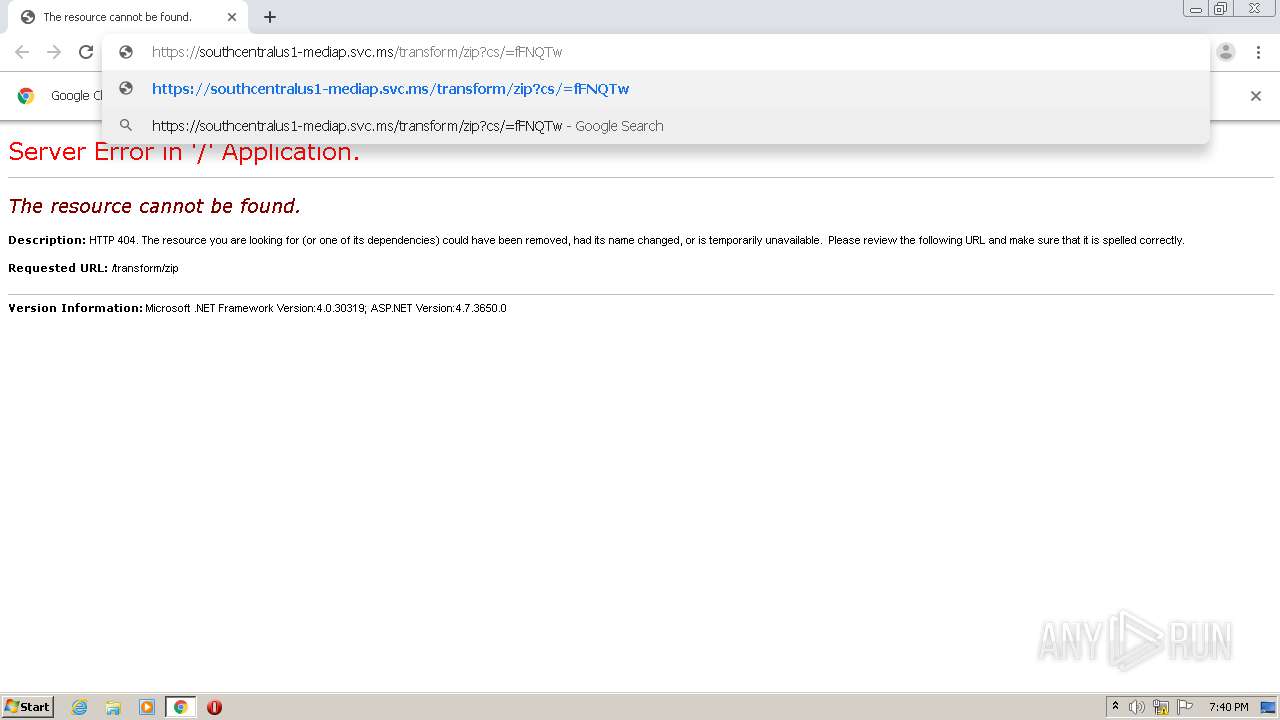Select the blue URL autocomplete suggestion
The image size is (1280, 720).
click(656, 89)
